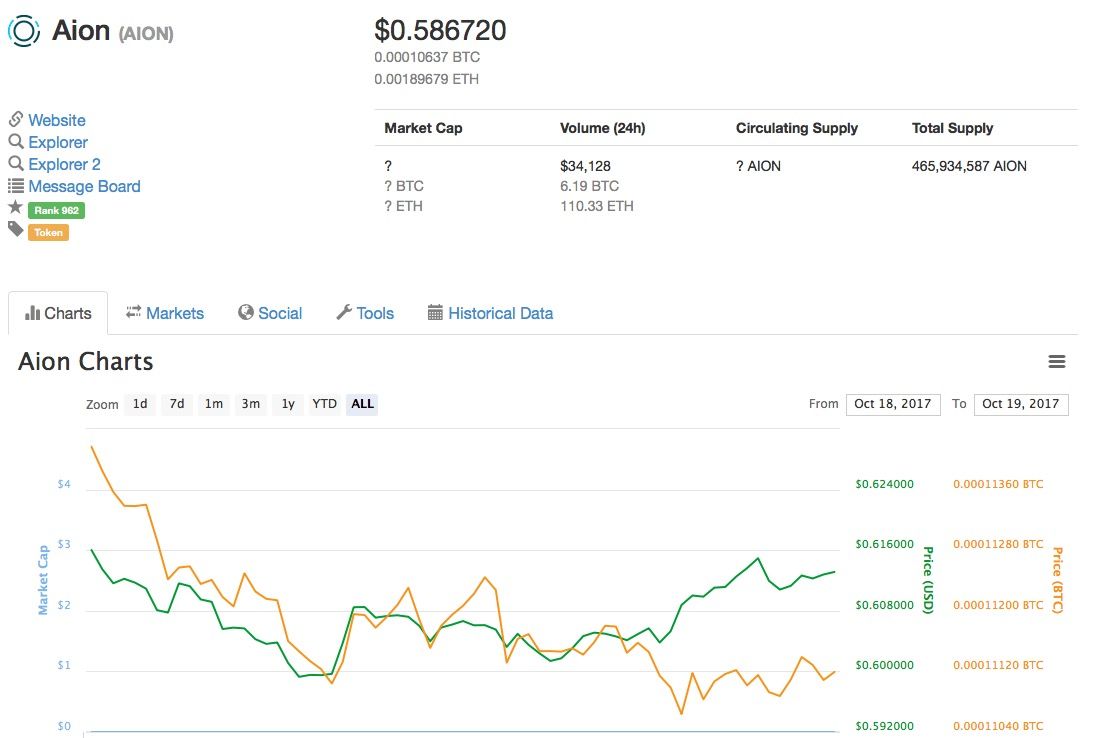This screenshot has width=1105, height=738.
Task: Click the Volume (24h) column header
Action: coord(603,128)
